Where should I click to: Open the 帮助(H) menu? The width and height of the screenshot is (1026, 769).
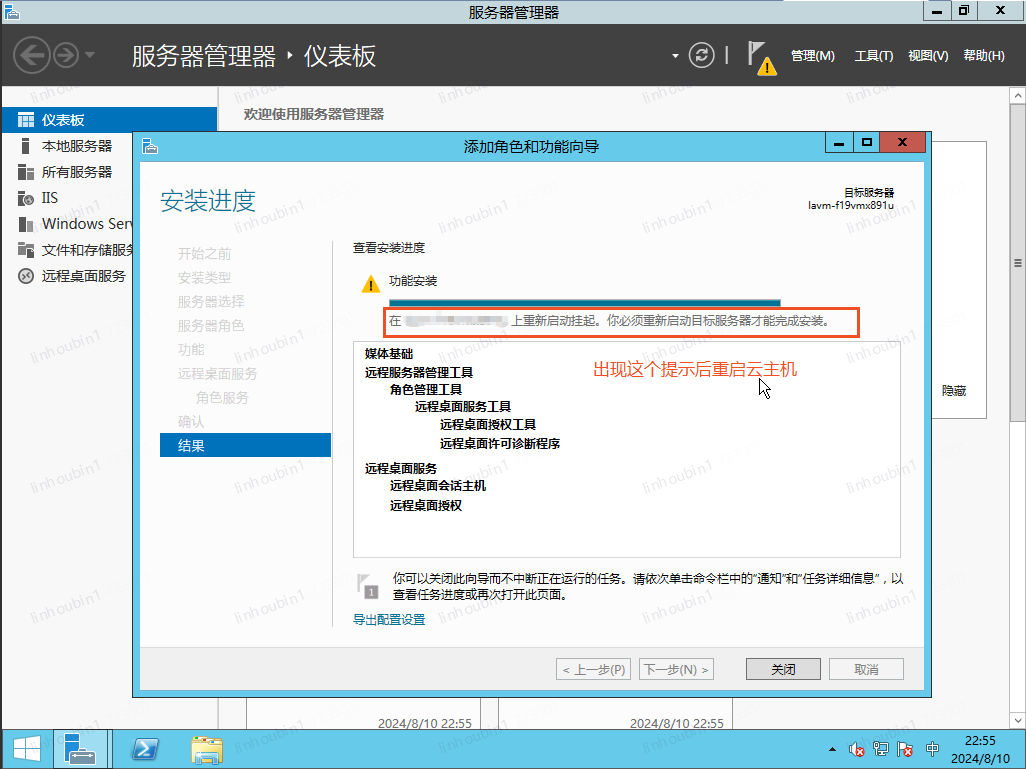point(983,56)
